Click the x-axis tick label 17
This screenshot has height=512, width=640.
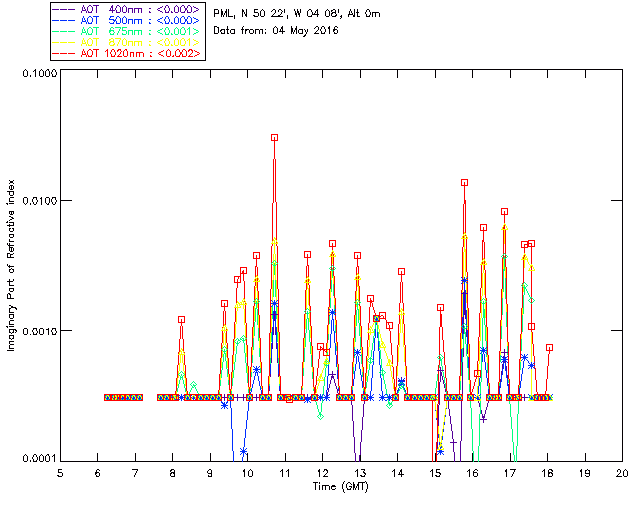[x=510, y=473]
